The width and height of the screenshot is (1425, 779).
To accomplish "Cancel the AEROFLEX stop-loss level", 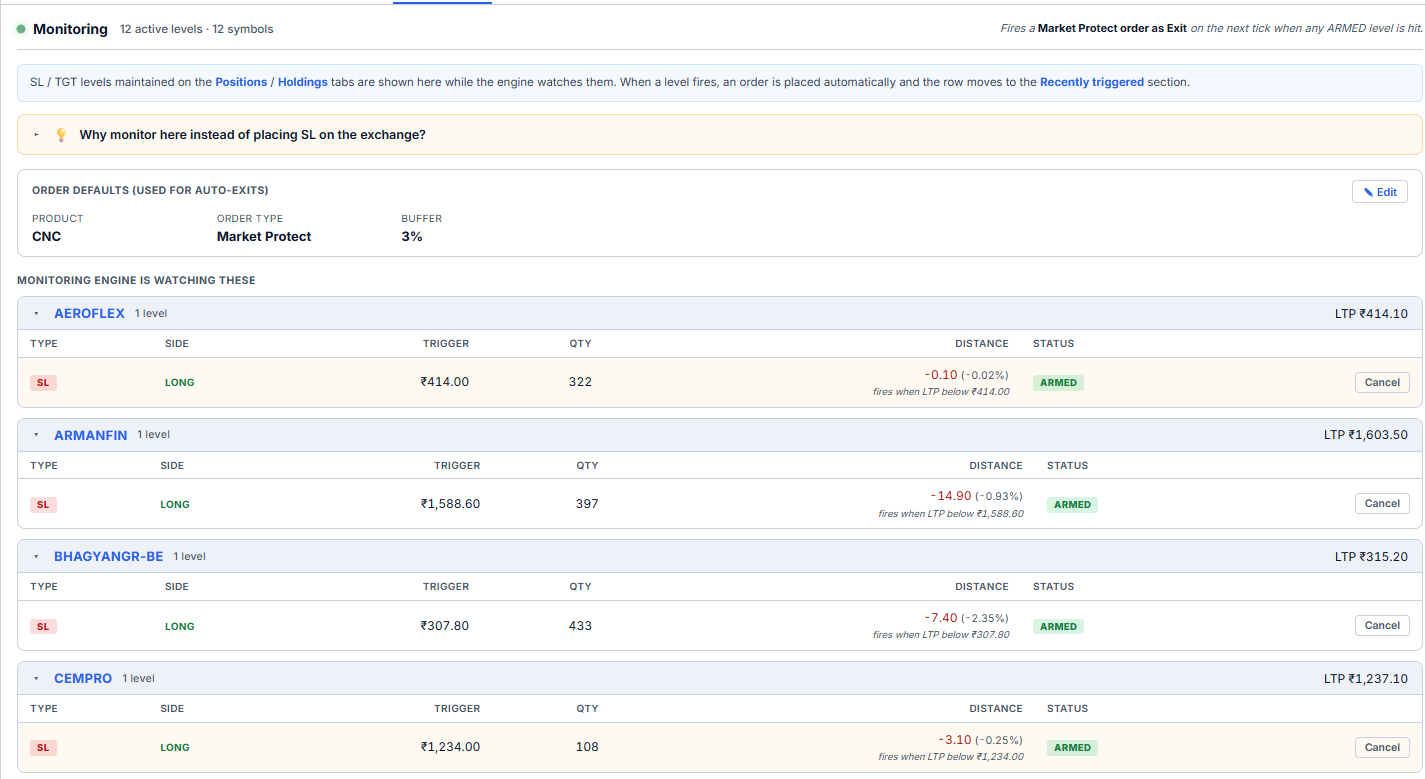I will point(1382,382).
